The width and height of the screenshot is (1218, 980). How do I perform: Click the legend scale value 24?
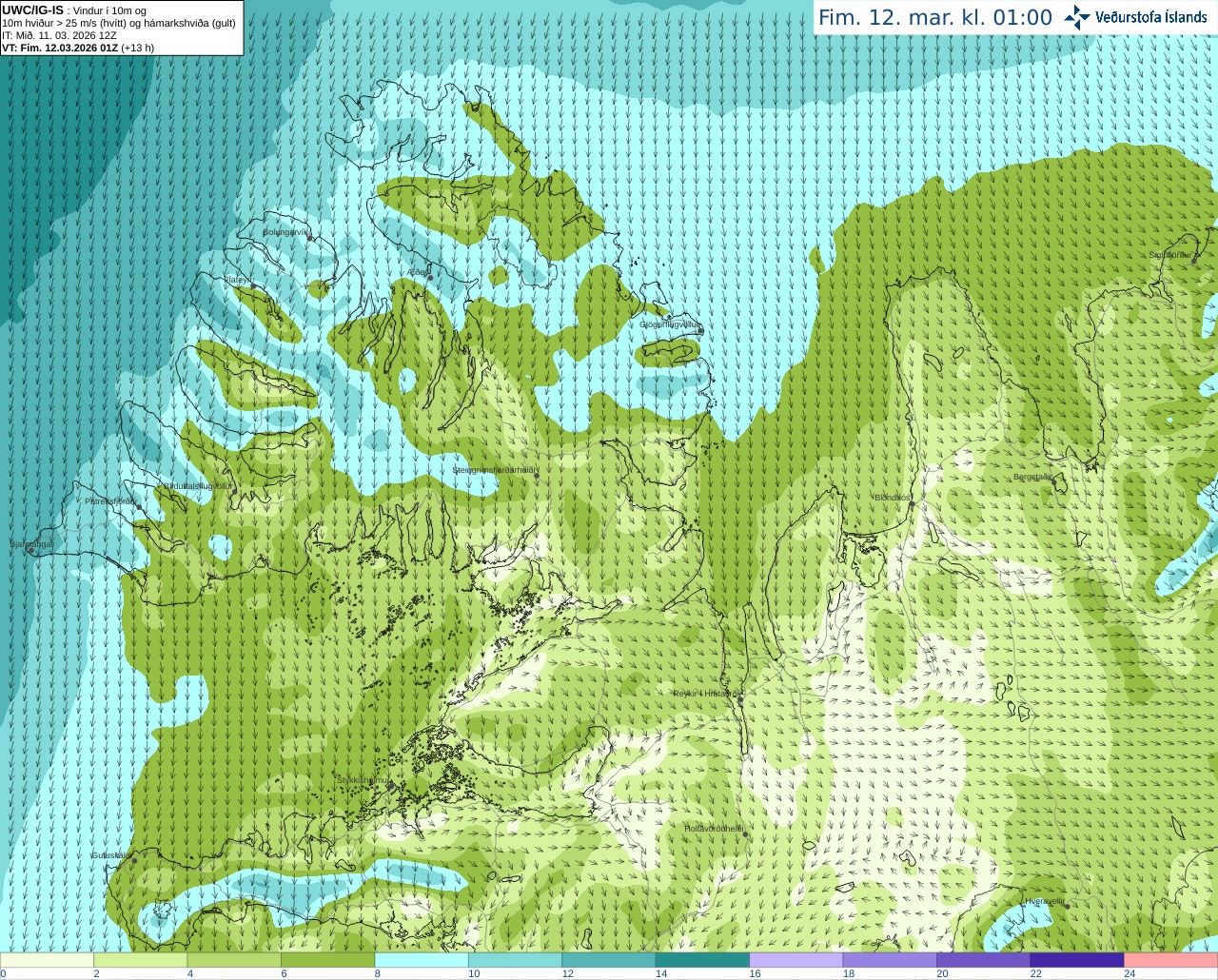[x=1130, y=973]
